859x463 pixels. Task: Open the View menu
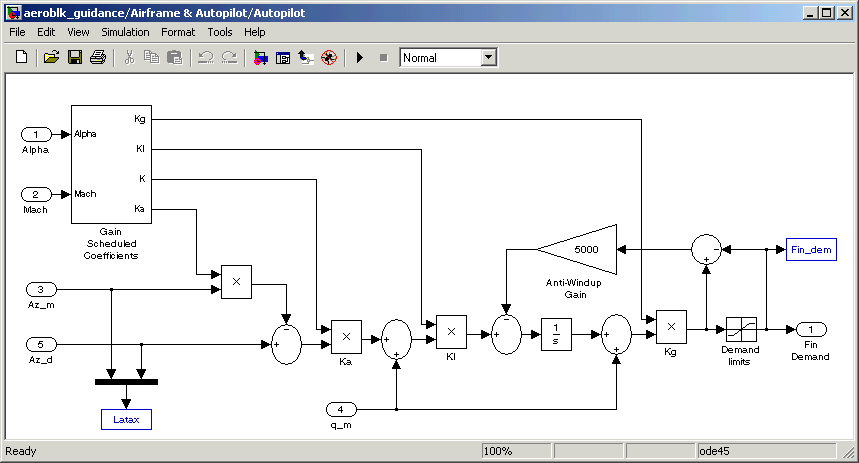coord(78,32)
